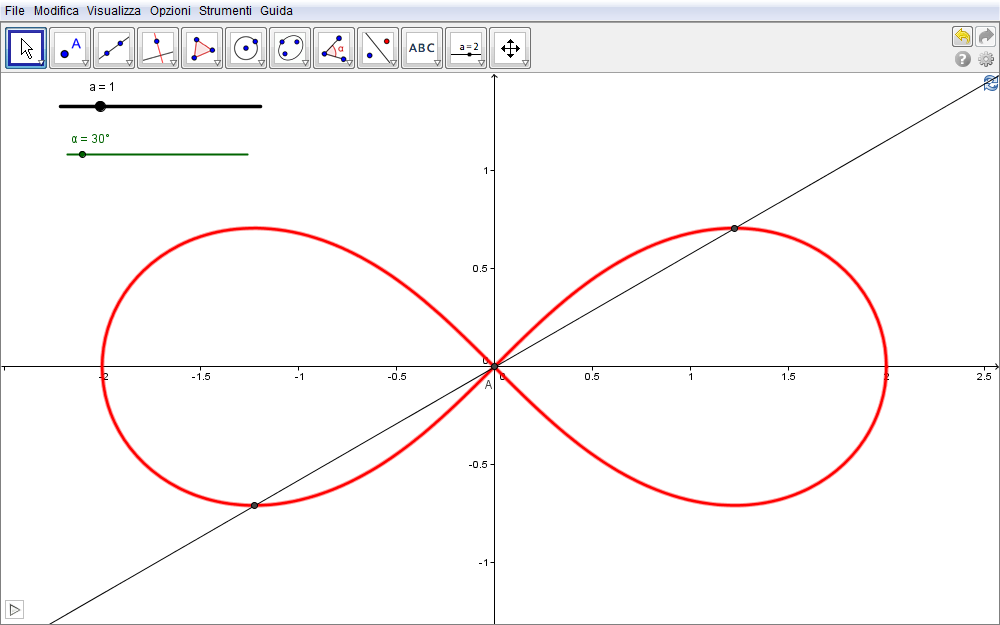Click the yellow Undo arrow button
This screenshot has height=625, width=1000.
962,36
